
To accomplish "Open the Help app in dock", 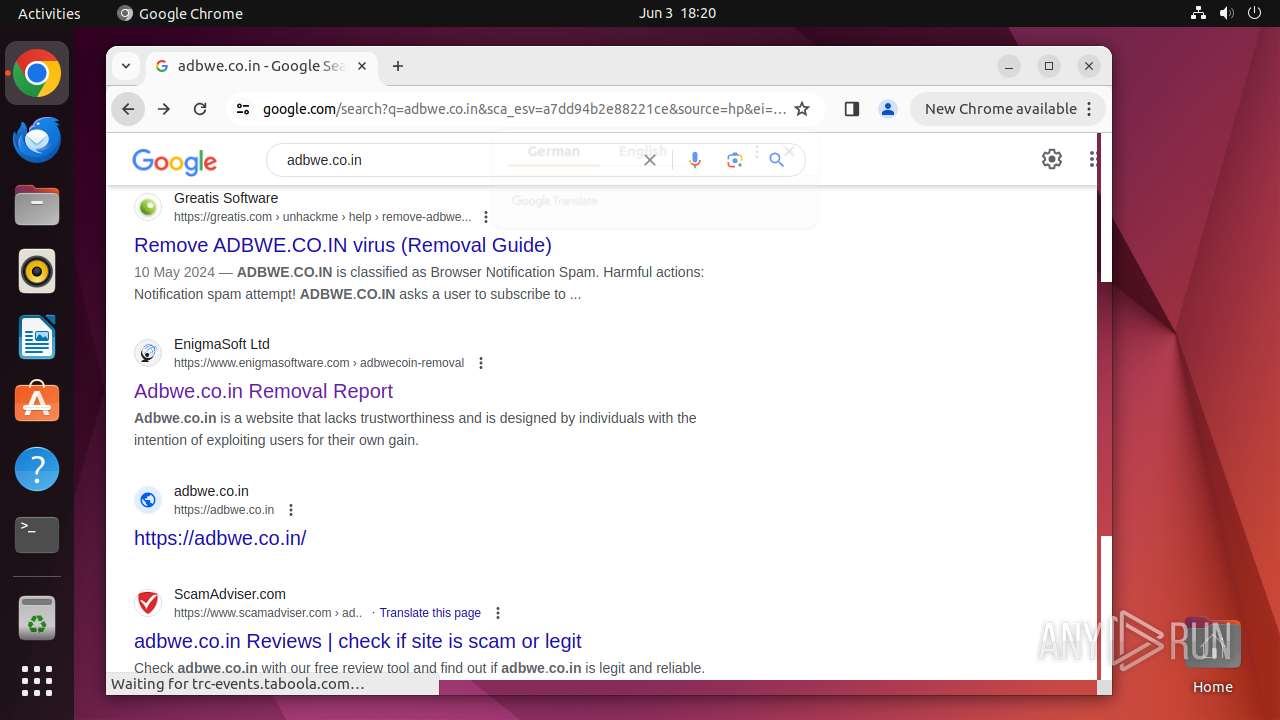I will click(37, 469).
